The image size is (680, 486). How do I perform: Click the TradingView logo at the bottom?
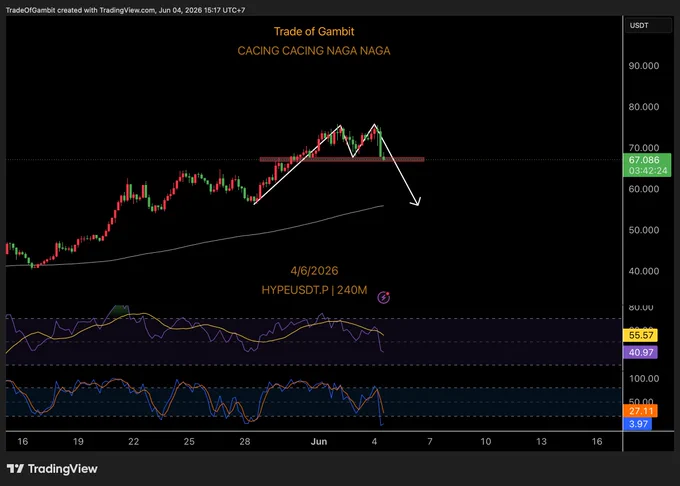pos(52,469)
